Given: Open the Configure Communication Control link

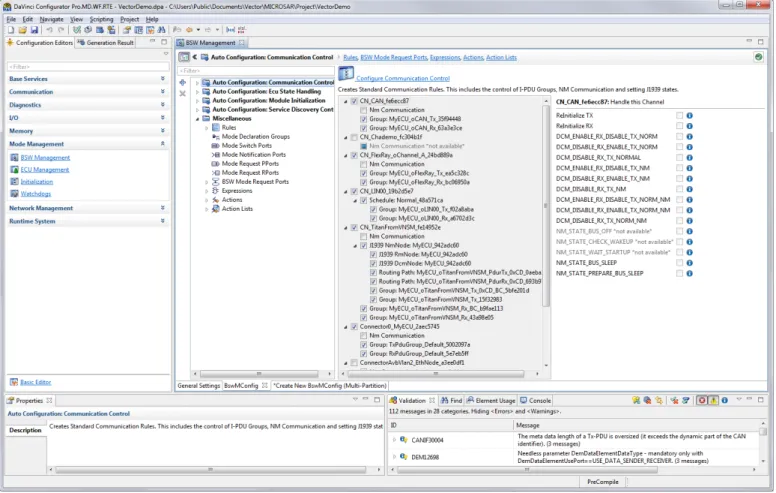Looking at the screenshot, I should click(403, 78).
